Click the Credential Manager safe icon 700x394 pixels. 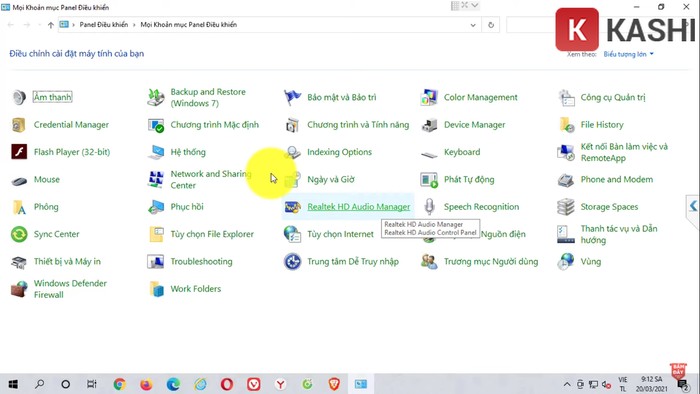pyautogui.click(x=19, y=125)
